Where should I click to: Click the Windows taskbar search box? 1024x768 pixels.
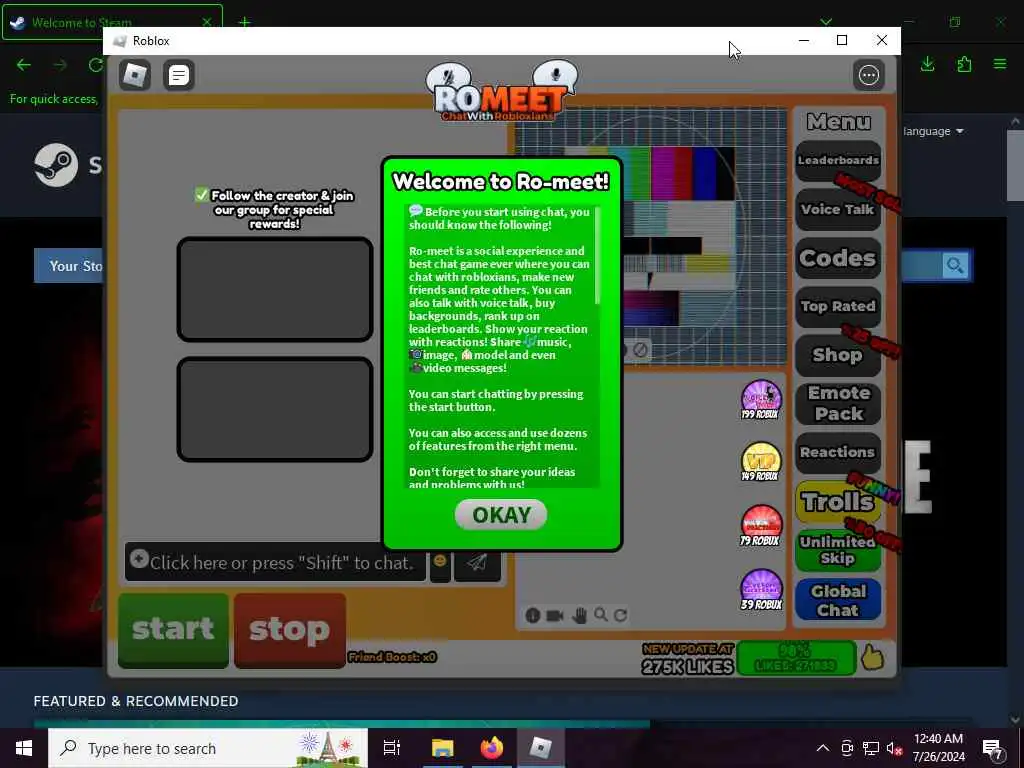pyautogui.click(x=208, y=748)
